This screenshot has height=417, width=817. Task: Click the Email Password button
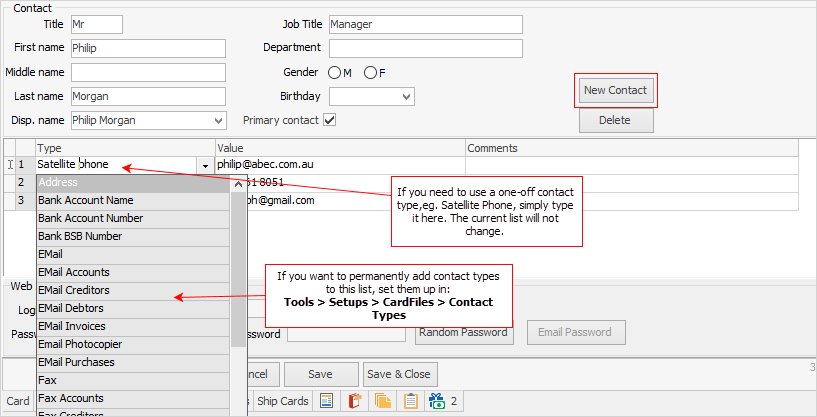[576, 333]
